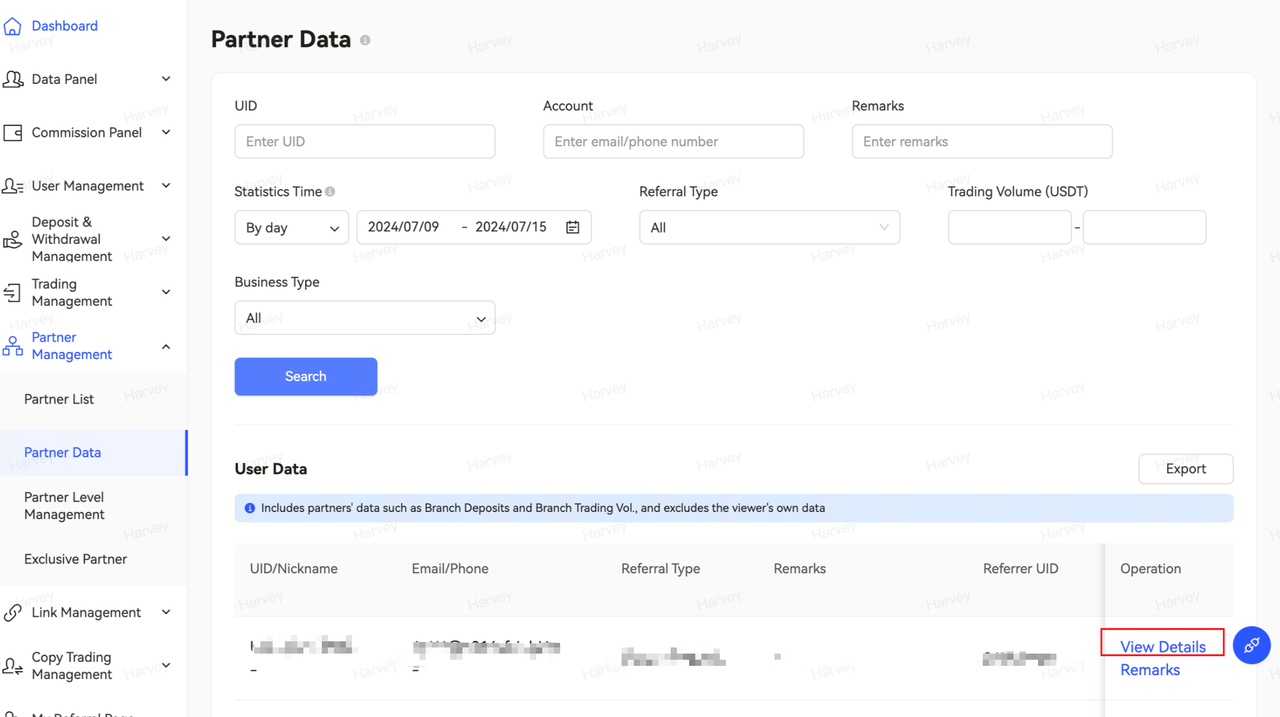Image resolution: width=1280 pixels, height=717 pixels.
Task: Expand the Trading Management menu
Action: [166, 293]
